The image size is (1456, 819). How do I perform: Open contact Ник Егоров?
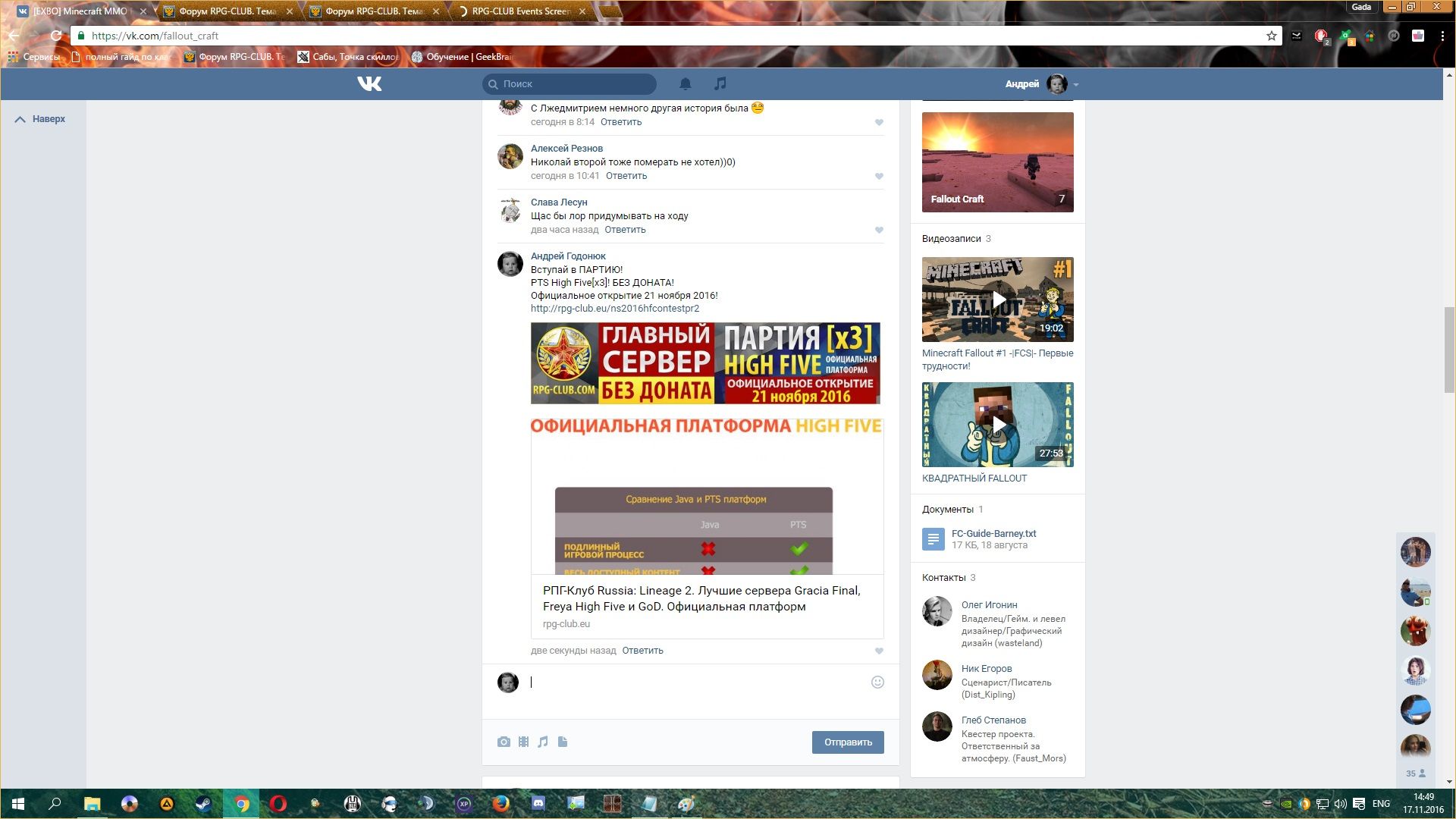pos(987,669)
